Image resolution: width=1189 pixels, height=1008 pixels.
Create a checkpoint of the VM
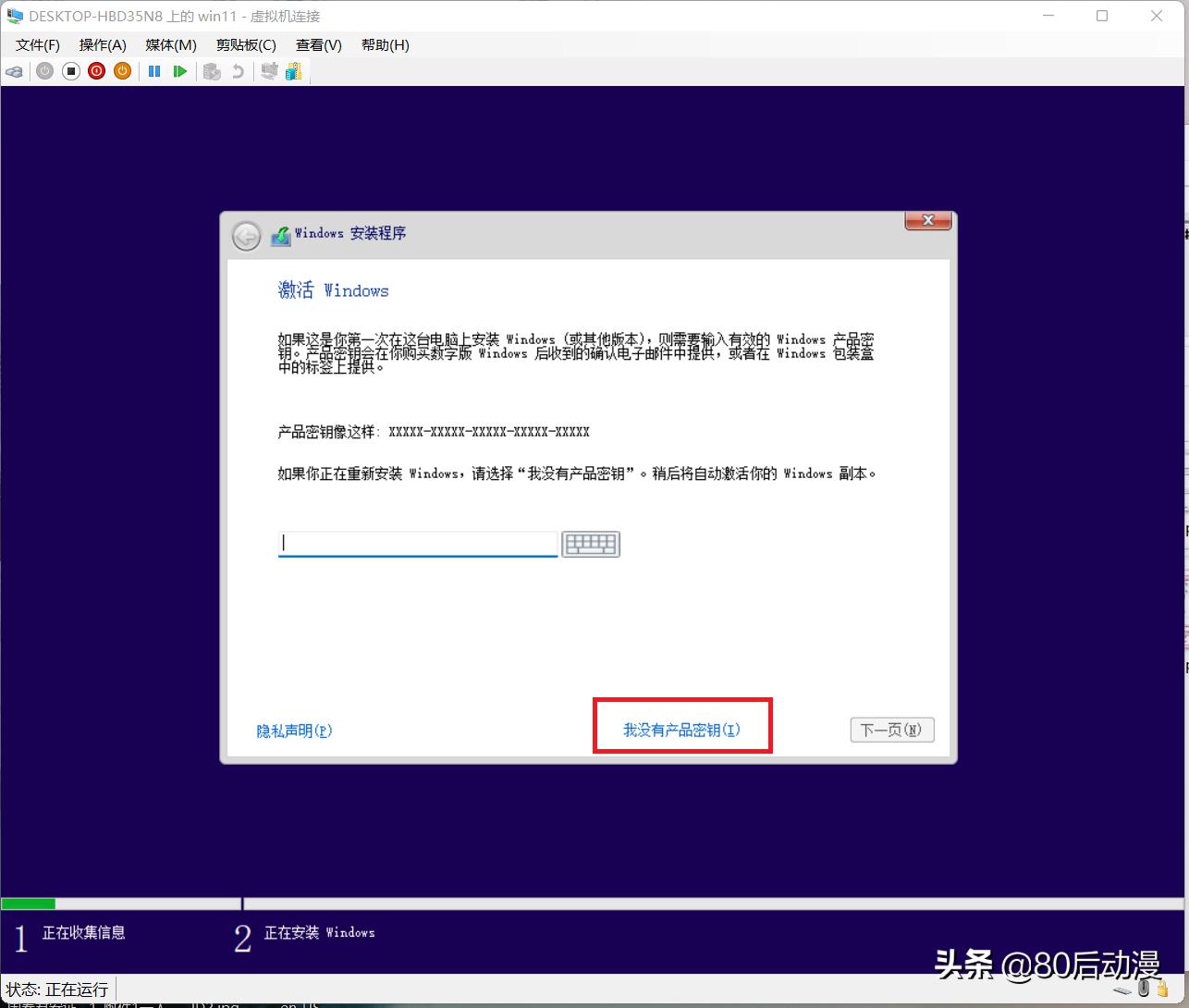tap(211, 71)
